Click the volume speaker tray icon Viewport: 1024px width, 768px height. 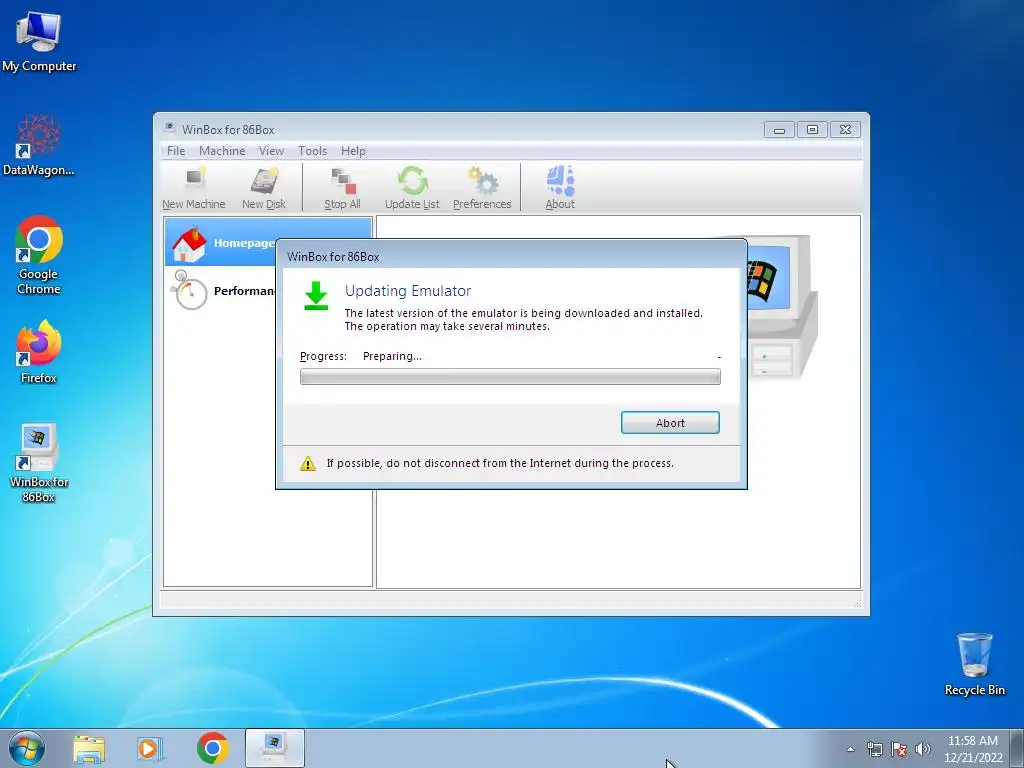click(x=923, y=749)
